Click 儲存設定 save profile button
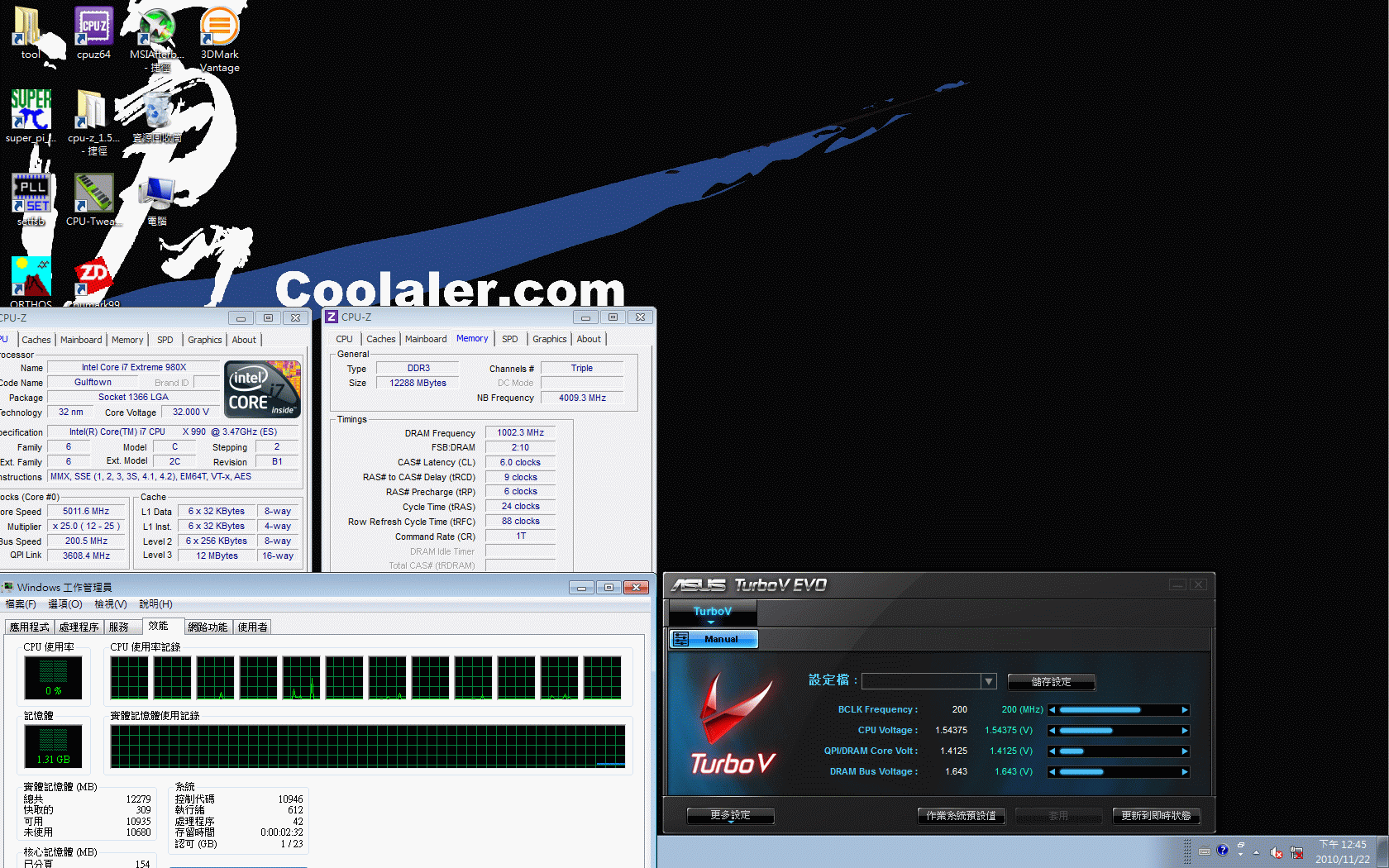Screen dimensions: 1389x868 [1052, 682]
